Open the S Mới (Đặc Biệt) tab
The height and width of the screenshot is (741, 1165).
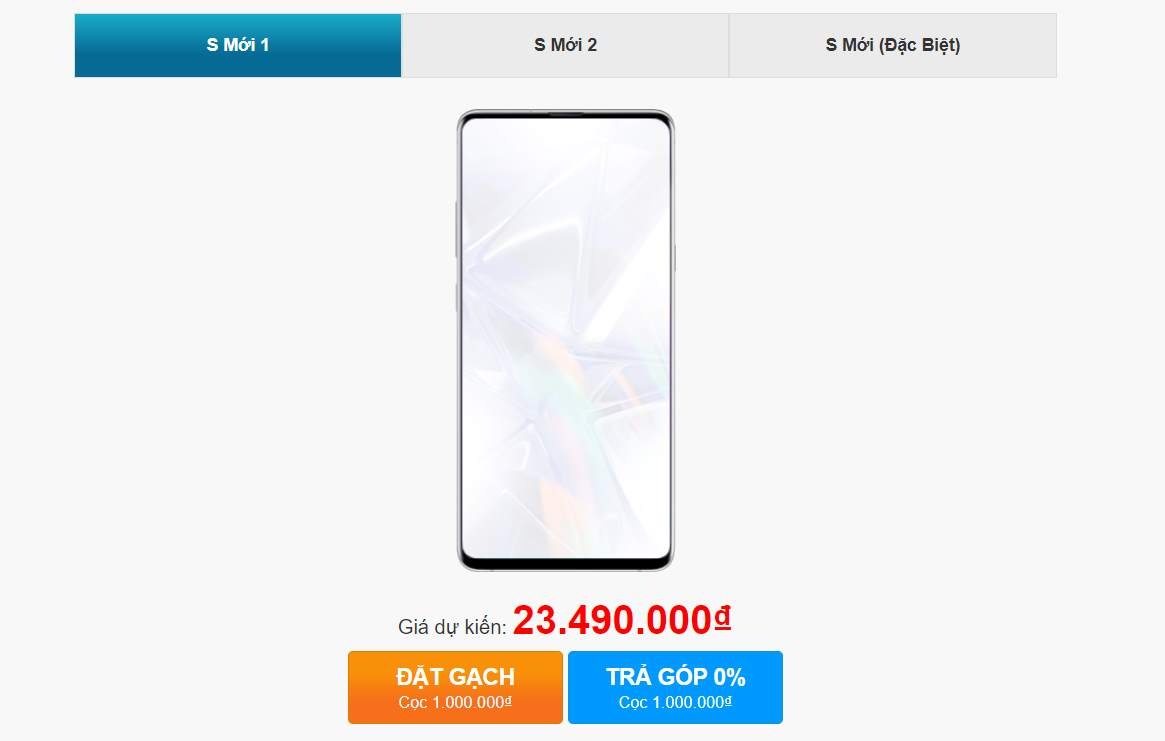(x=893, y=44)
